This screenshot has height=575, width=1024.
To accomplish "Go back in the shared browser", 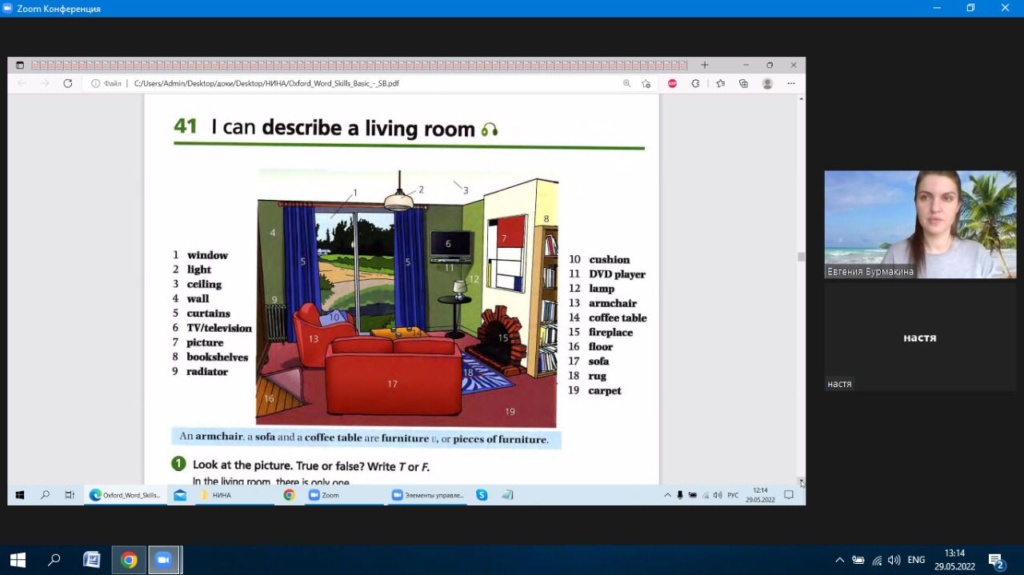I will click(22, 84).
